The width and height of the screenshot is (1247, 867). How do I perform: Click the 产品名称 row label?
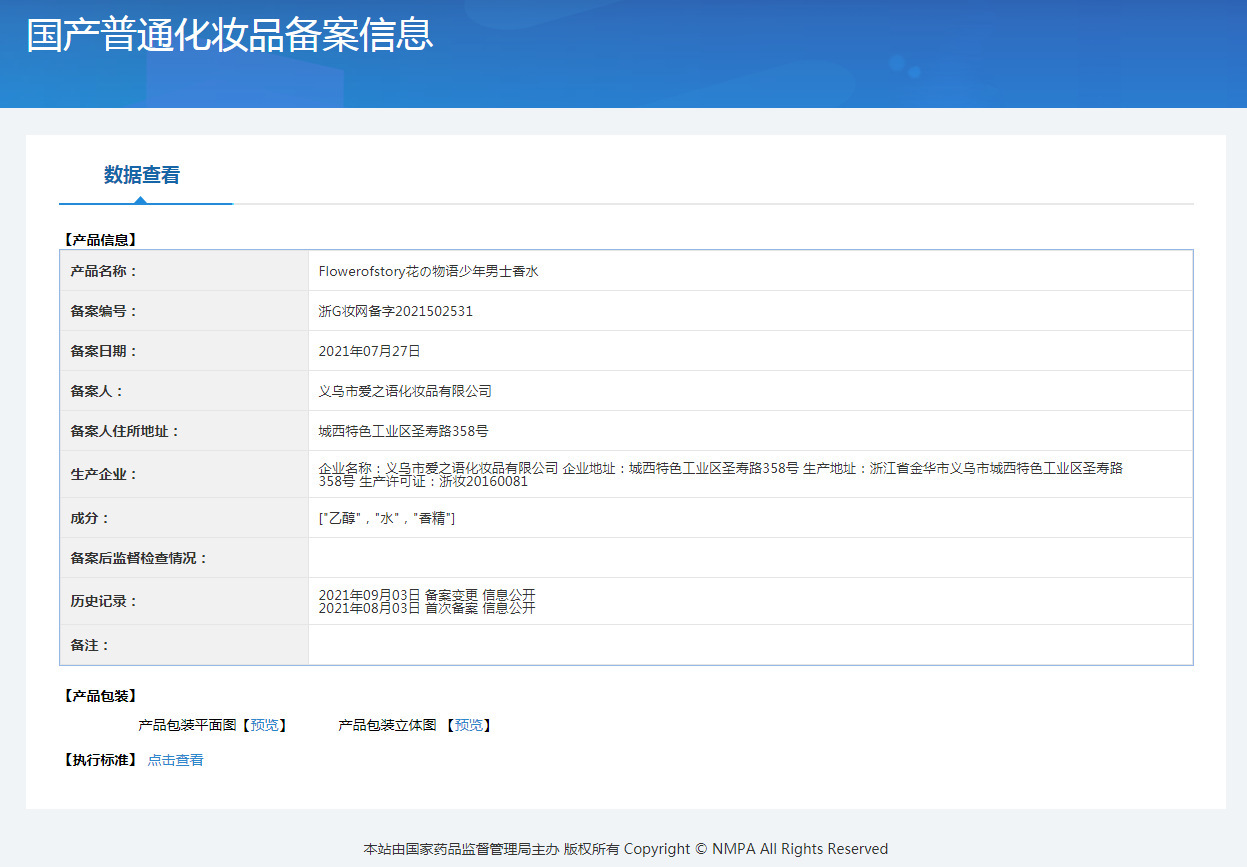click(x=104, y=271)
